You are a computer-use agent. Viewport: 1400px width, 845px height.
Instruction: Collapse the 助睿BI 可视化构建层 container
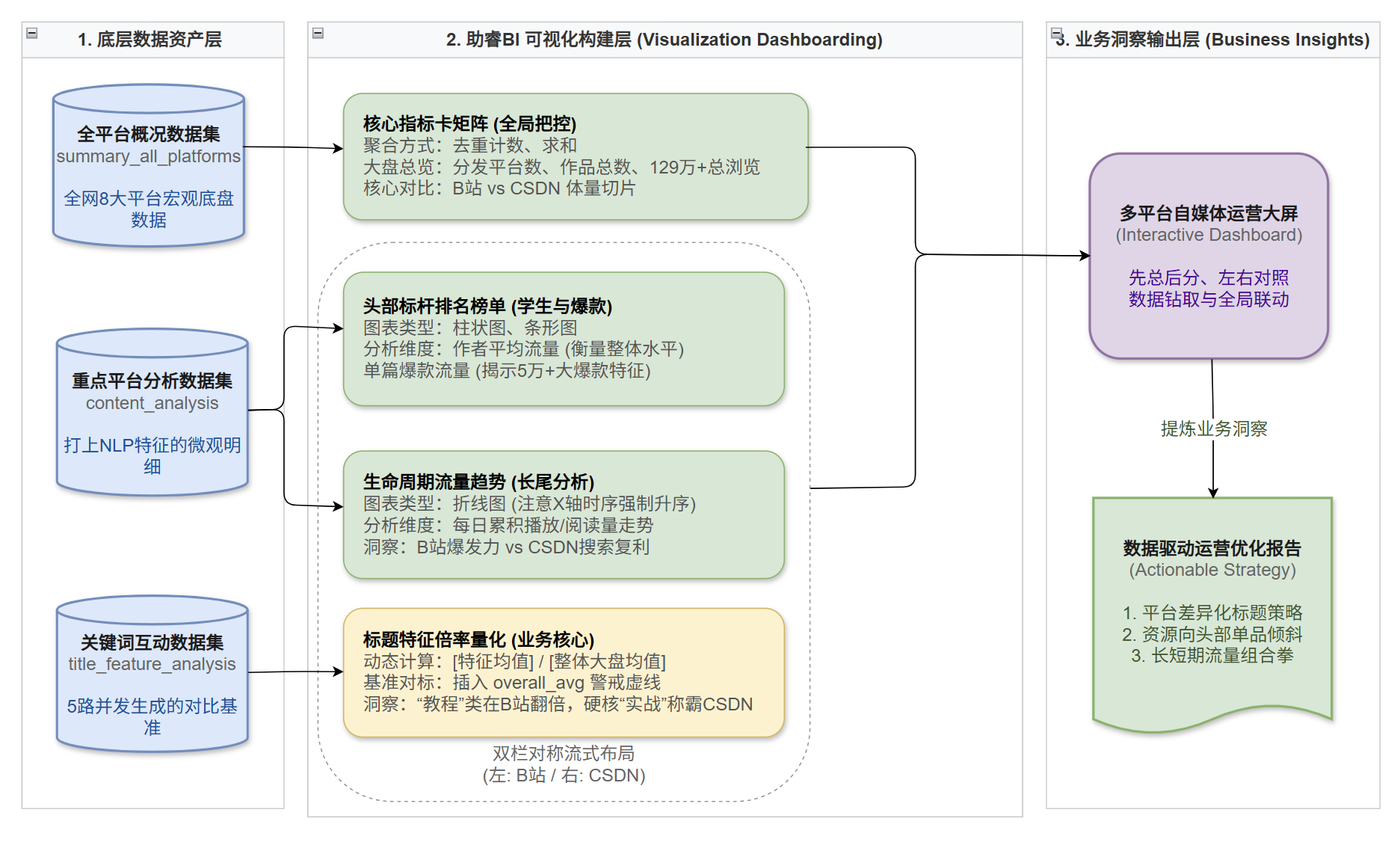coord(318,33)
